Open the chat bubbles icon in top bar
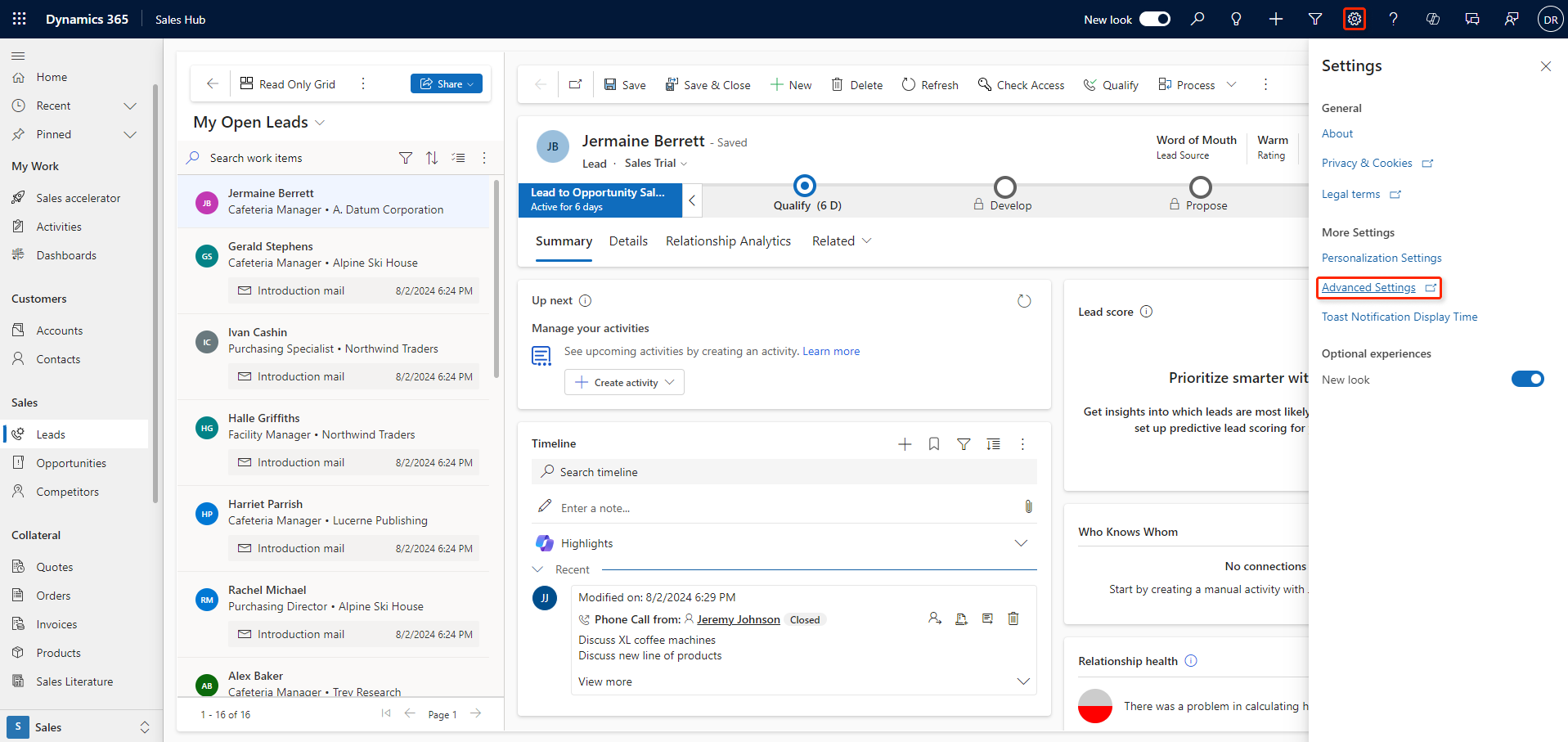The image size is (1568, 742). [x=1472, y=19]
